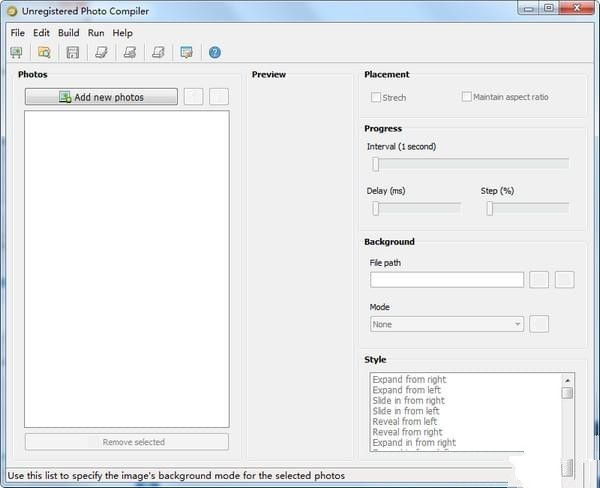Open the Build menu

pos(68,33)
